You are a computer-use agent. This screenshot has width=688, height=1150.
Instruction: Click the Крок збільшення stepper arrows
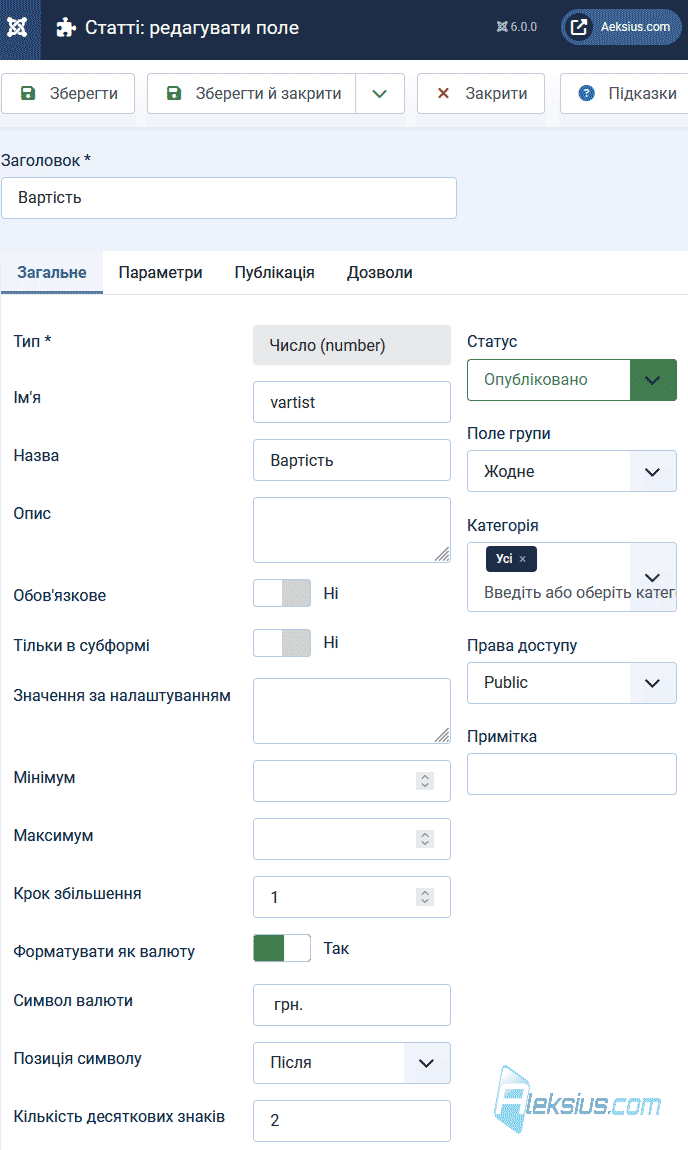(x=425, y=896)
